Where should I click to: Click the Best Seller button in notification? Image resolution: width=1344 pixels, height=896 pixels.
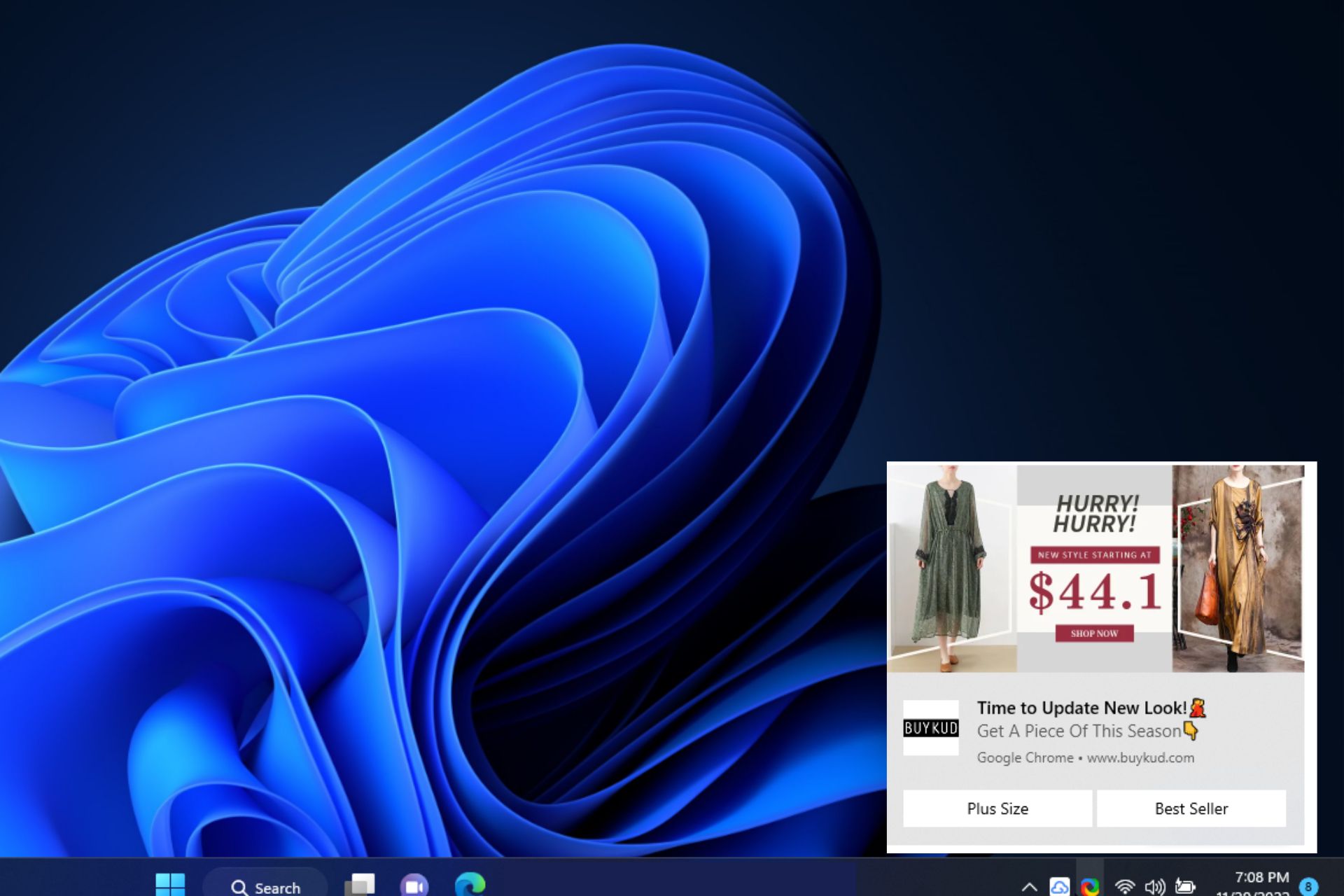point(1191,808)
